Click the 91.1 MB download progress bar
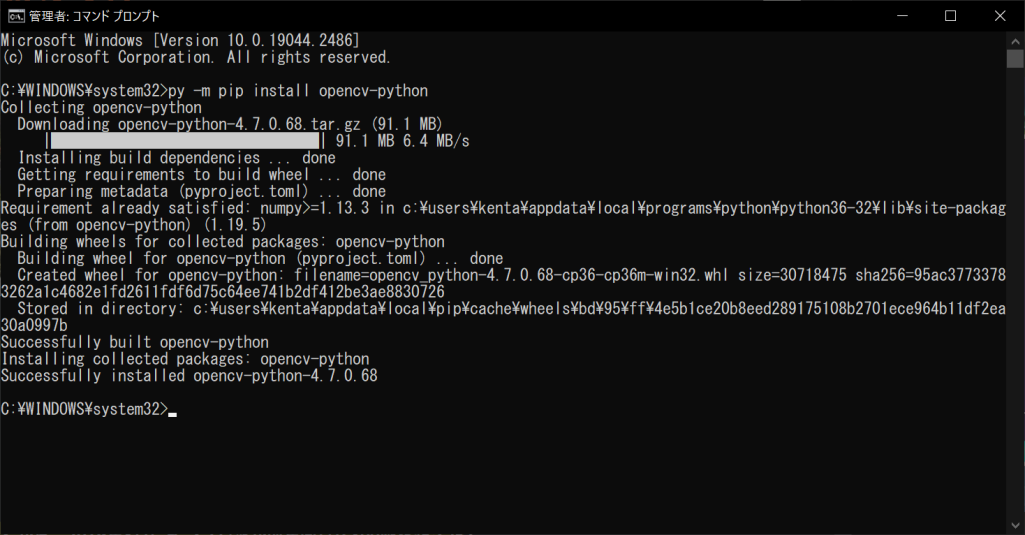This screenshot has width=1025, height=535. click(185, 141)
